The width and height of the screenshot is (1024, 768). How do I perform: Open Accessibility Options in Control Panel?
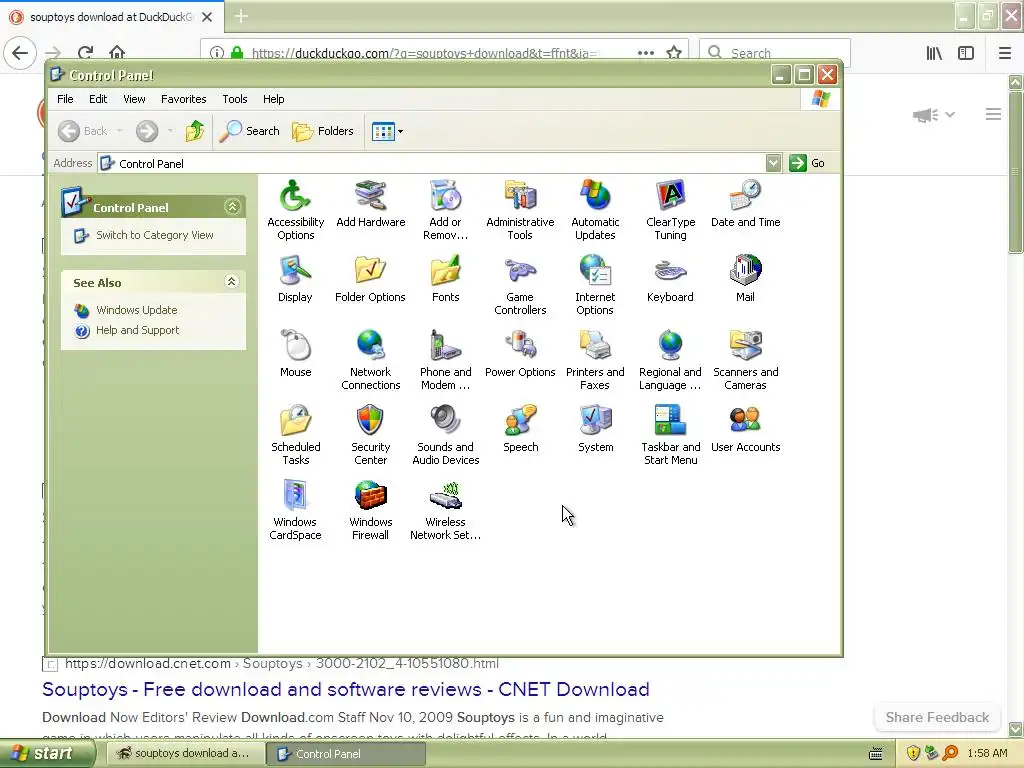[295, 210]
